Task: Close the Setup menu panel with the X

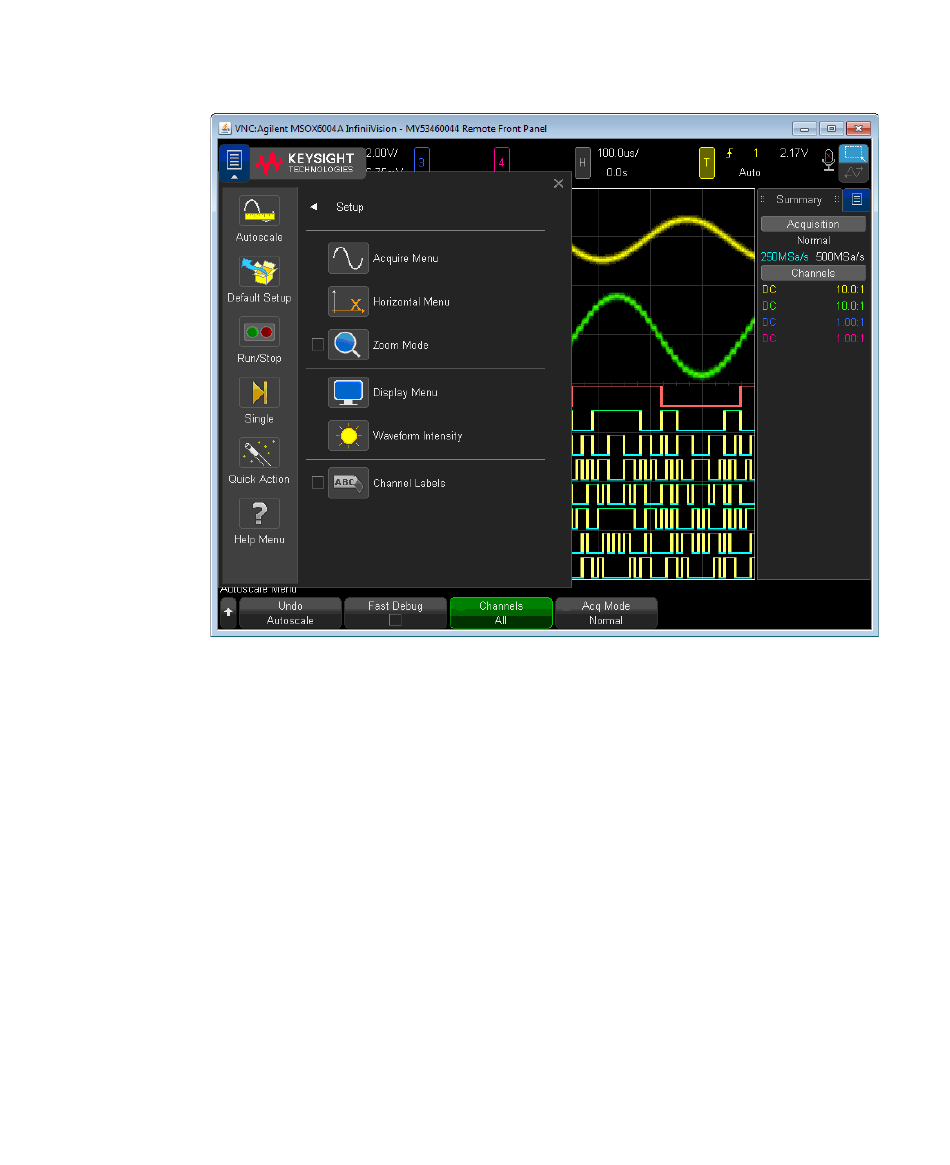Action: (559, 184)
